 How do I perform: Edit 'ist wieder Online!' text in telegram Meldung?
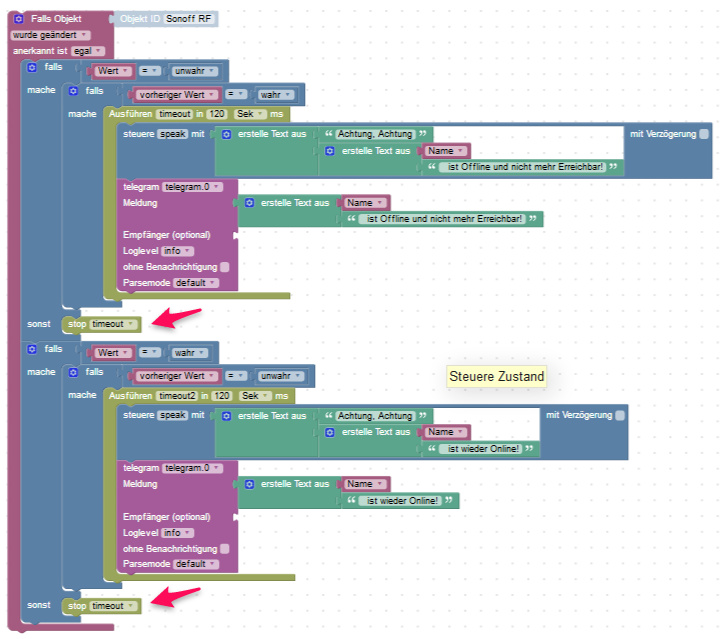(x=400, y=501)
